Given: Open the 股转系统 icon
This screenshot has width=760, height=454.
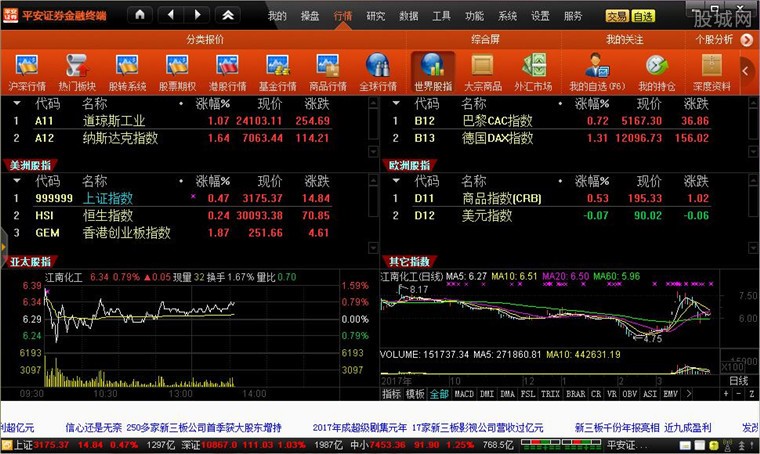Looking at the screenshot, I should pyautogui.click(x=127, y=73).
